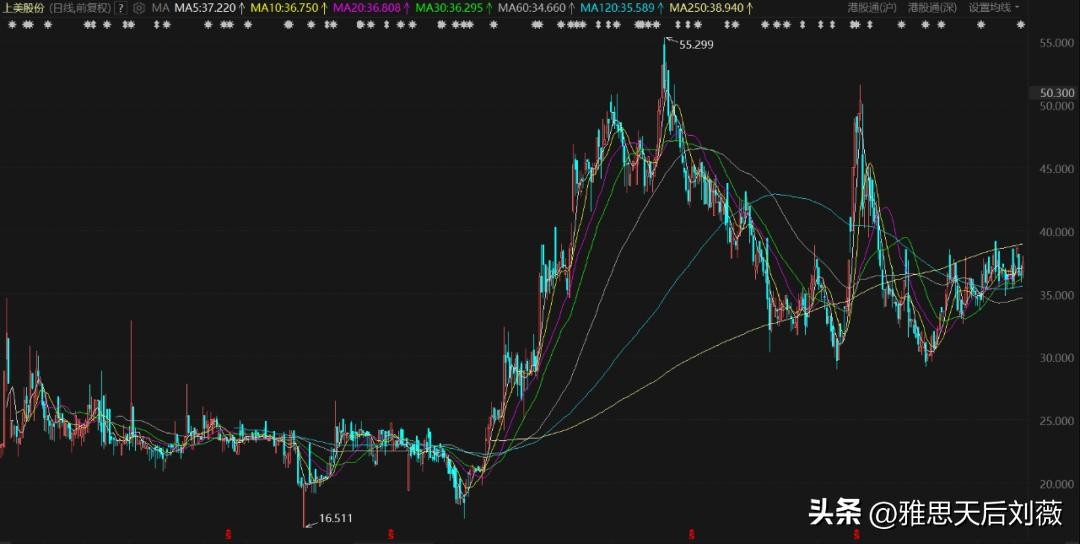
Task: Open chart settings gear icon
Action: click(139, 8)
